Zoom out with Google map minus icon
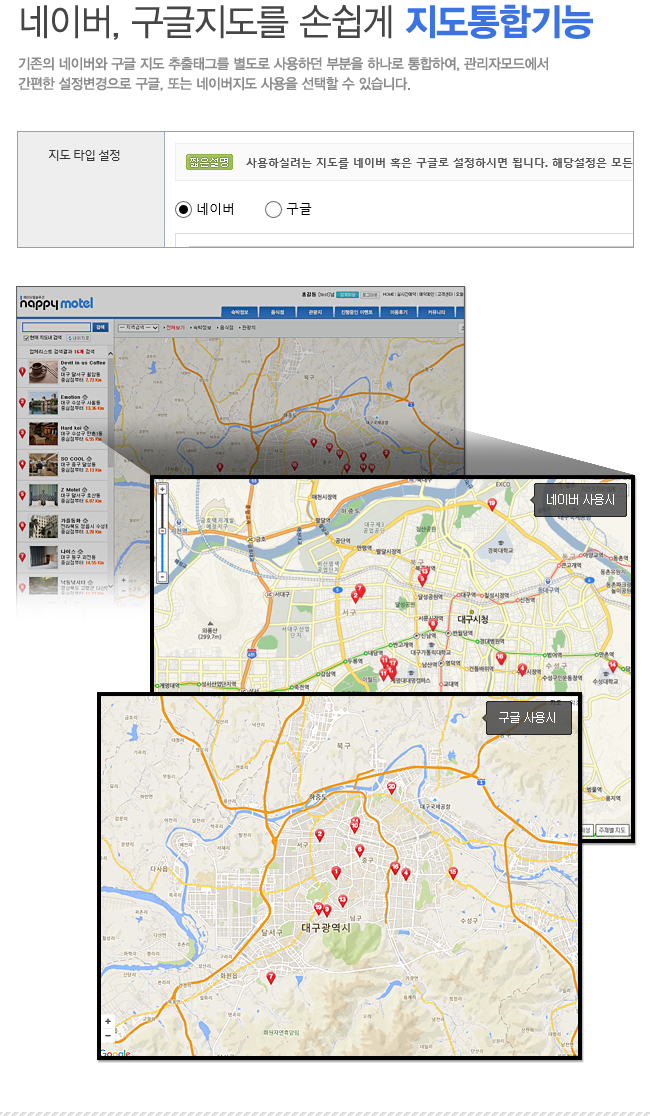The width and height of the screenshot is (650, 1116). click(108, 1035)
